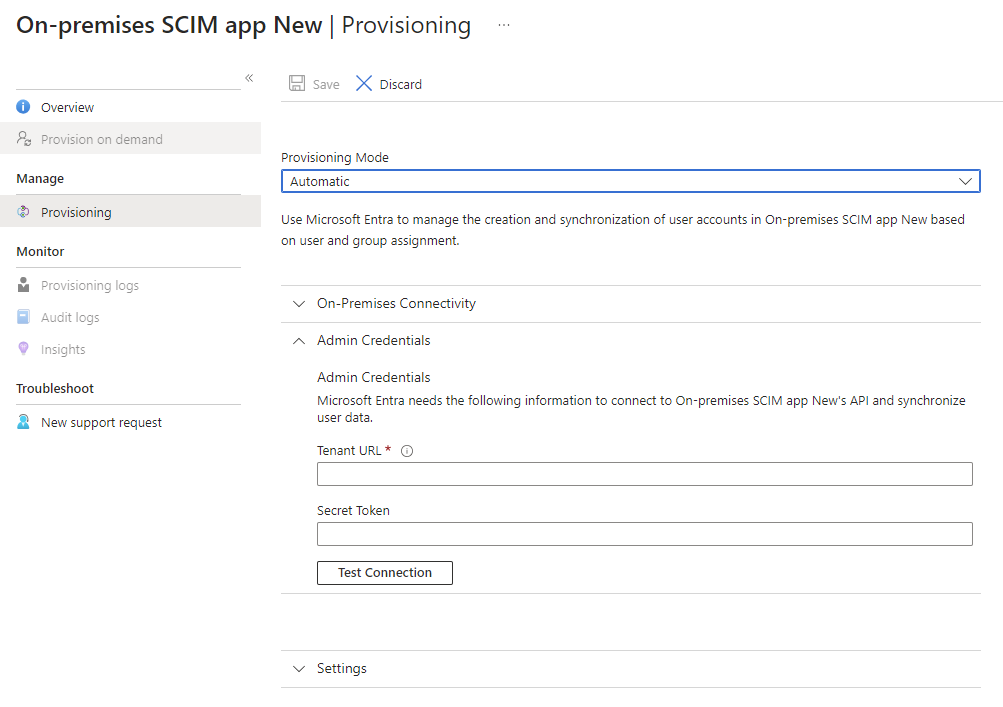The width and height of the screenshot is (1003, 707).
Task: Click the Troubleshoot section heading
Action: click(54, 388)
